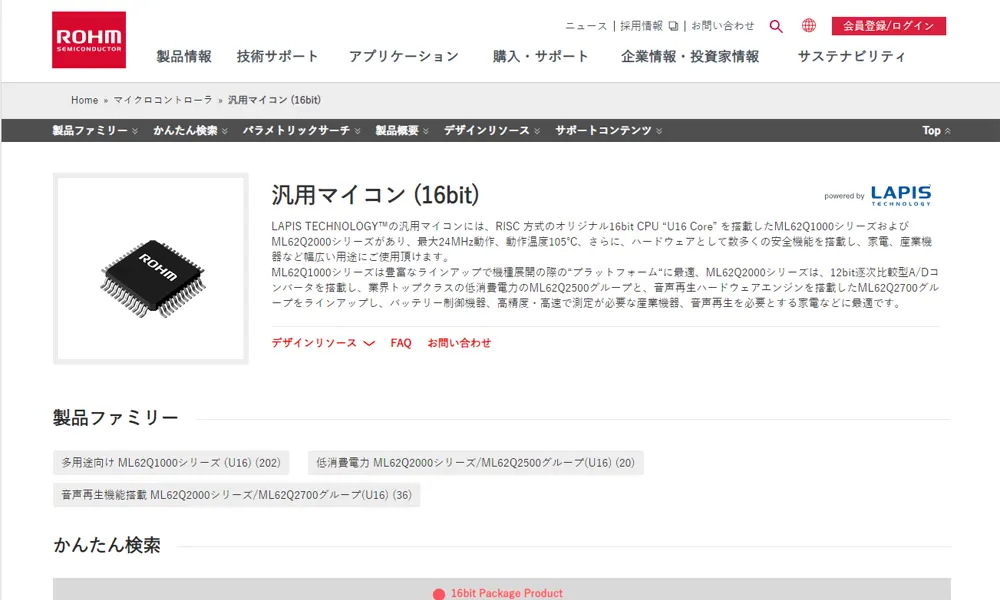Expand the 製品ファミリー section nav item

(95, 130)
